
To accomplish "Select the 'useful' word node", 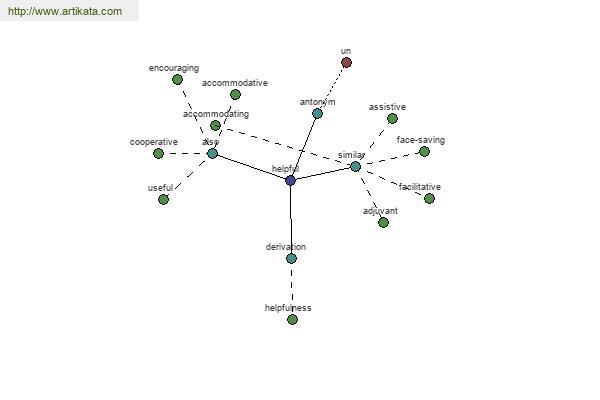I will click(x=163, y=200).
